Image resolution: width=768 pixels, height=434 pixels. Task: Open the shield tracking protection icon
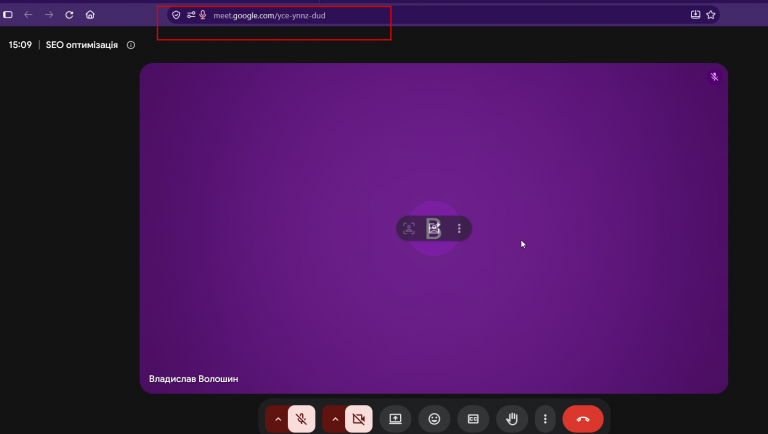pos(176,15)
